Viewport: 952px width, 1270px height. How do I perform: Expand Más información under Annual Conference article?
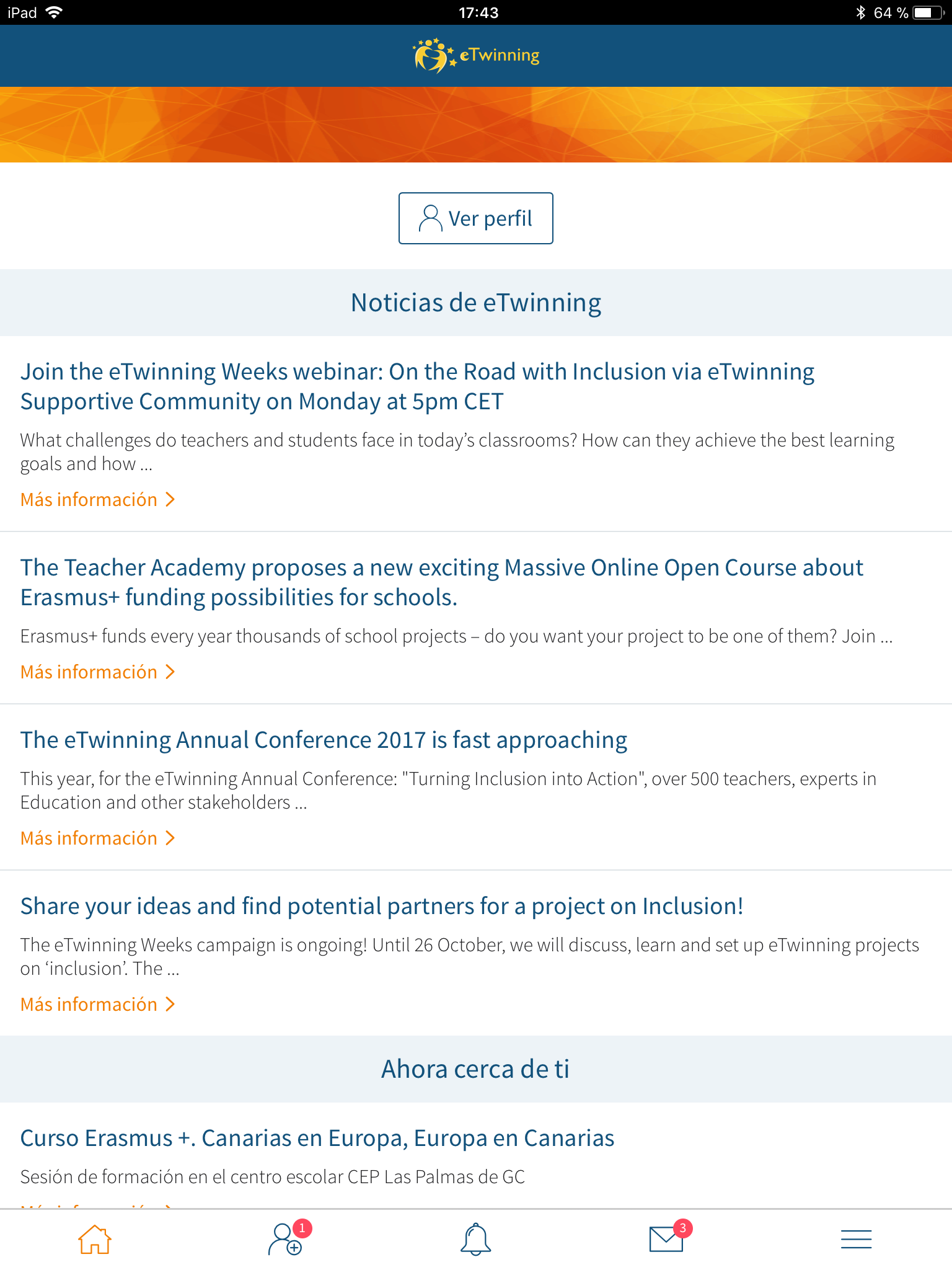click(x=98, y=838)
